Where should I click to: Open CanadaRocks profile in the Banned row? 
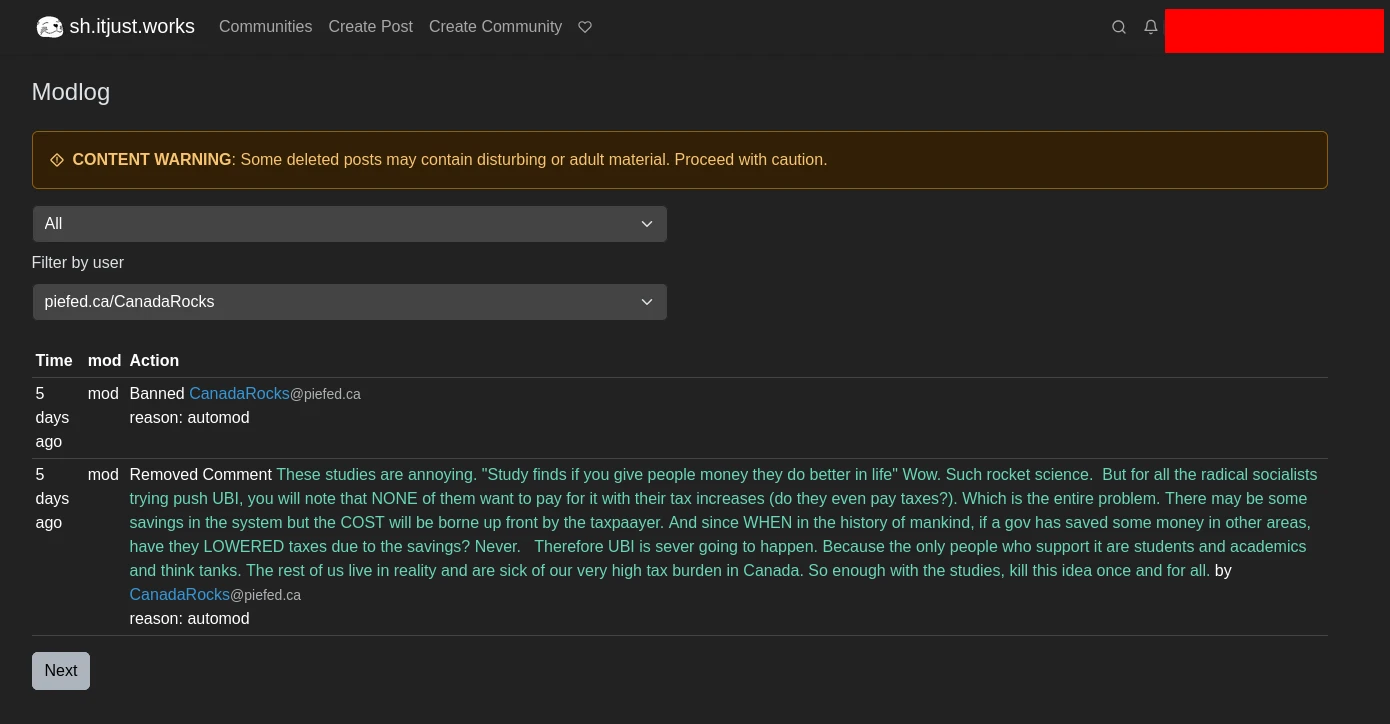tap(239, 394)
